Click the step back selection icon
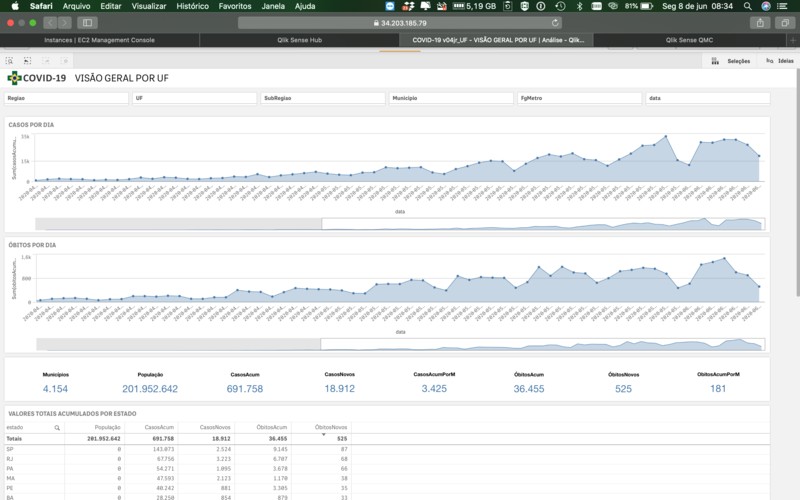The height and width of the screenshot is (500, 800). point(28,61)
